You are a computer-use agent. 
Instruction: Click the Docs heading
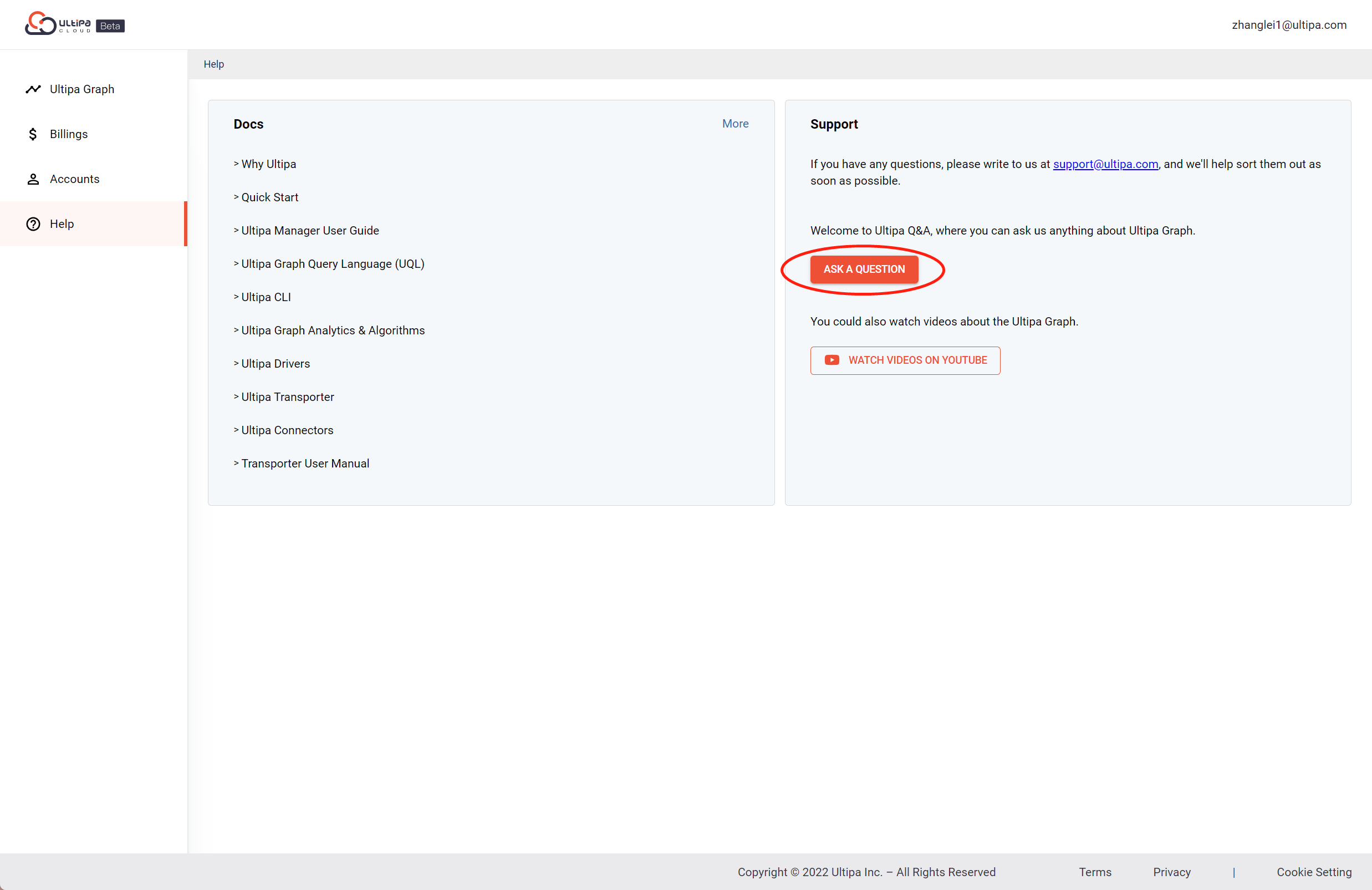point(248,124)
